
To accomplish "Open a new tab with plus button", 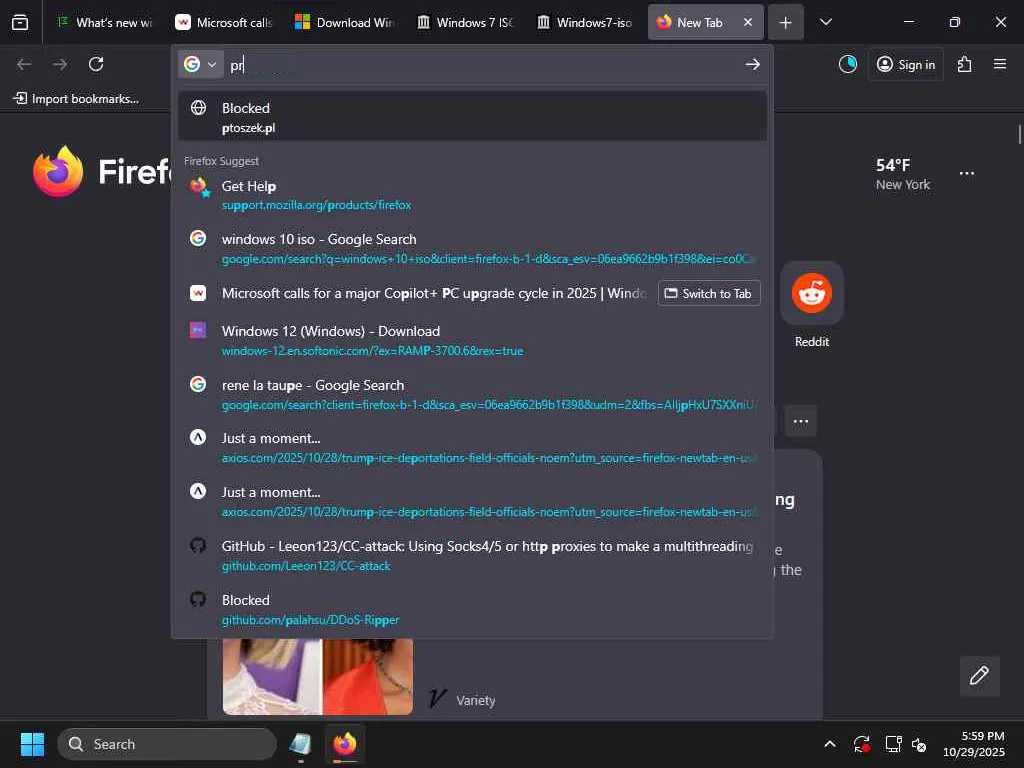I will (x=786, y=22).
